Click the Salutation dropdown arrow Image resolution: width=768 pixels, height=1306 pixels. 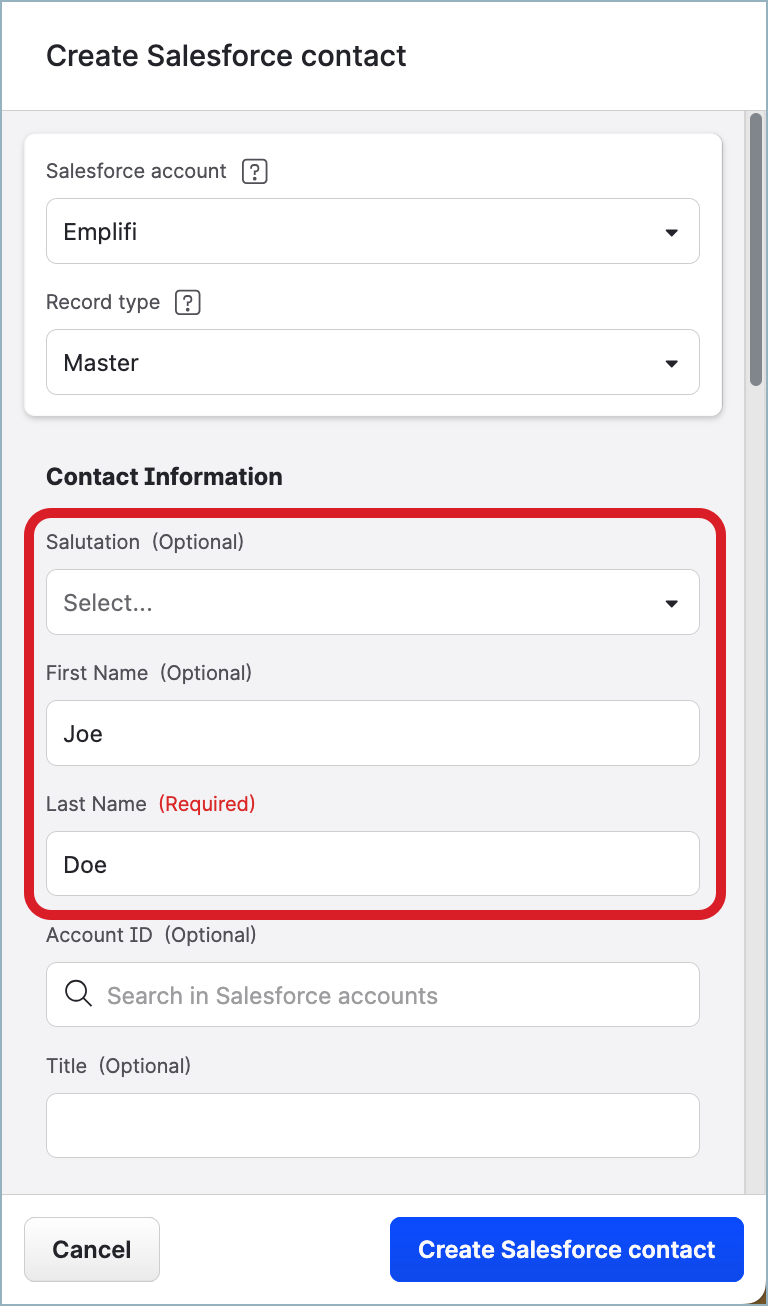671,604
